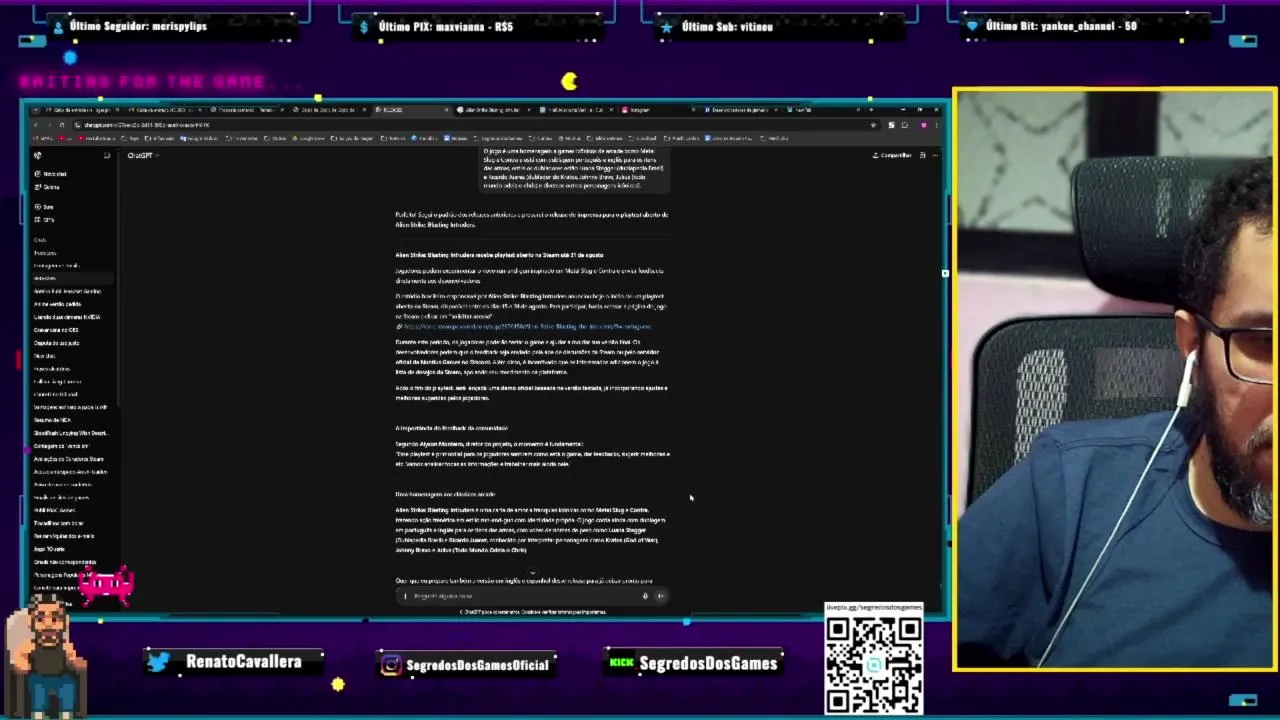Switch to the Desenvolvedores de games tab
This screenshot has height=720, width=1280.
tap(740, 110)
